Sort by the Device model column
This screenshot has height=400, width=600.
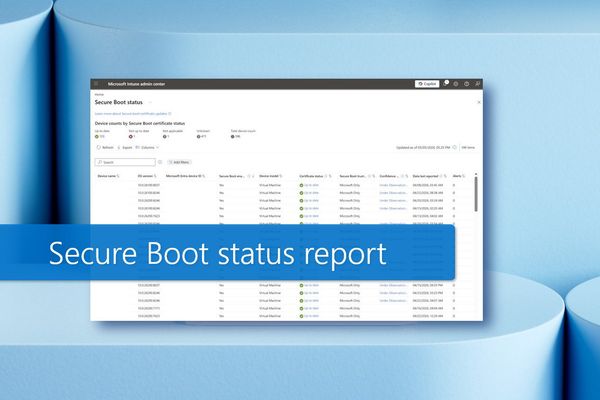click(271, 176)
